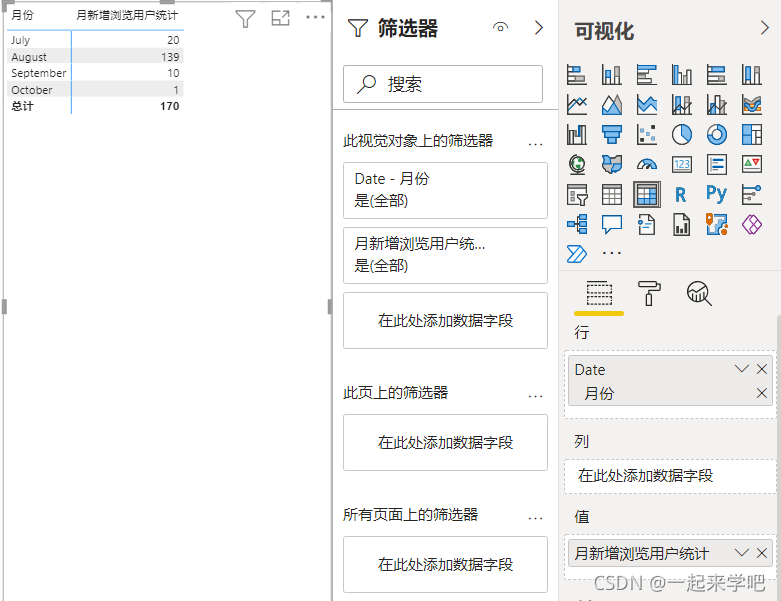Expand the Date - 月份 filter card
781x601 pixels.
coord(445,190)
